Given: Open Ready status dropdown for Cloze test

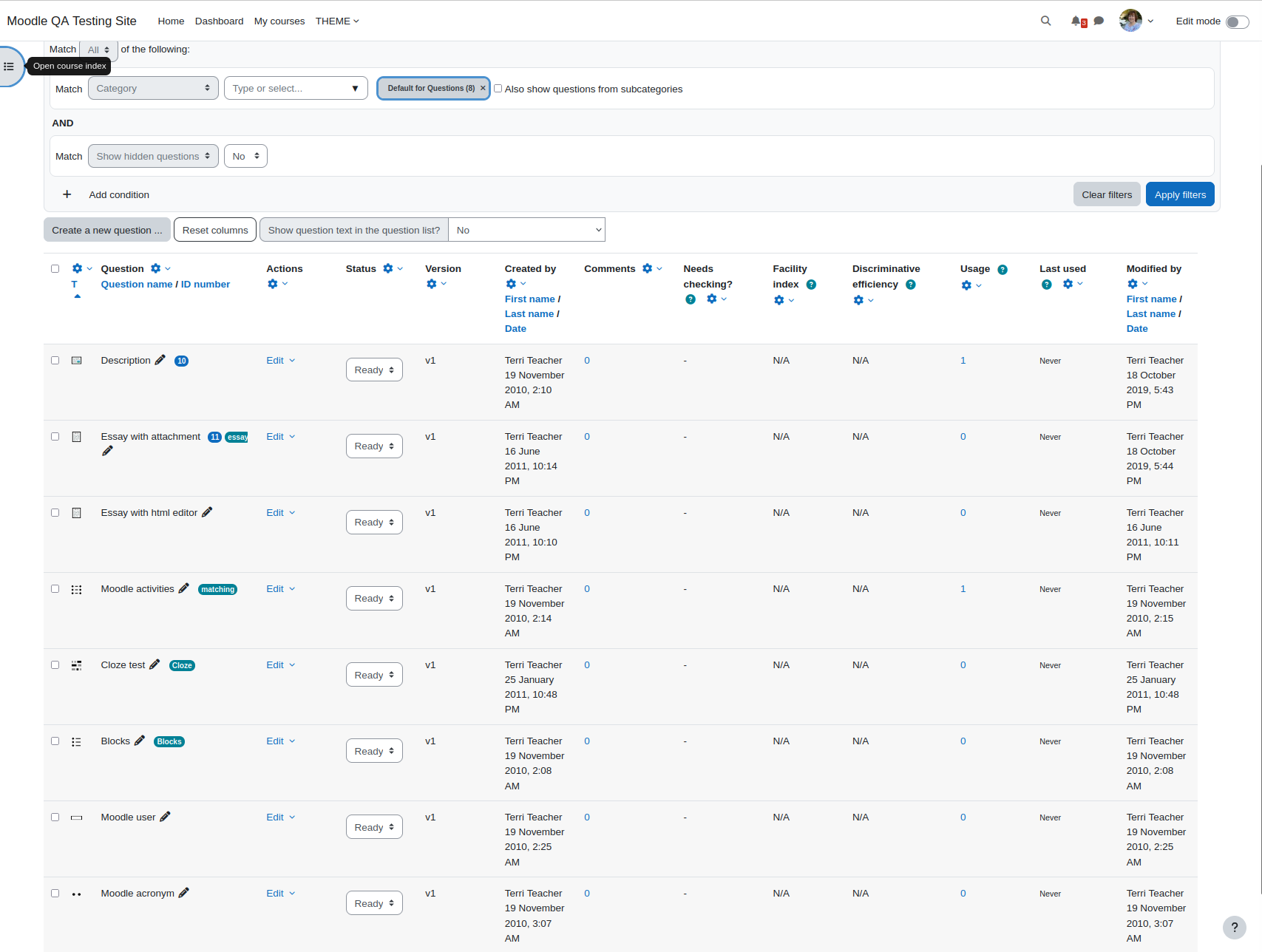Looking at the screenshot, I should (374, 675).
